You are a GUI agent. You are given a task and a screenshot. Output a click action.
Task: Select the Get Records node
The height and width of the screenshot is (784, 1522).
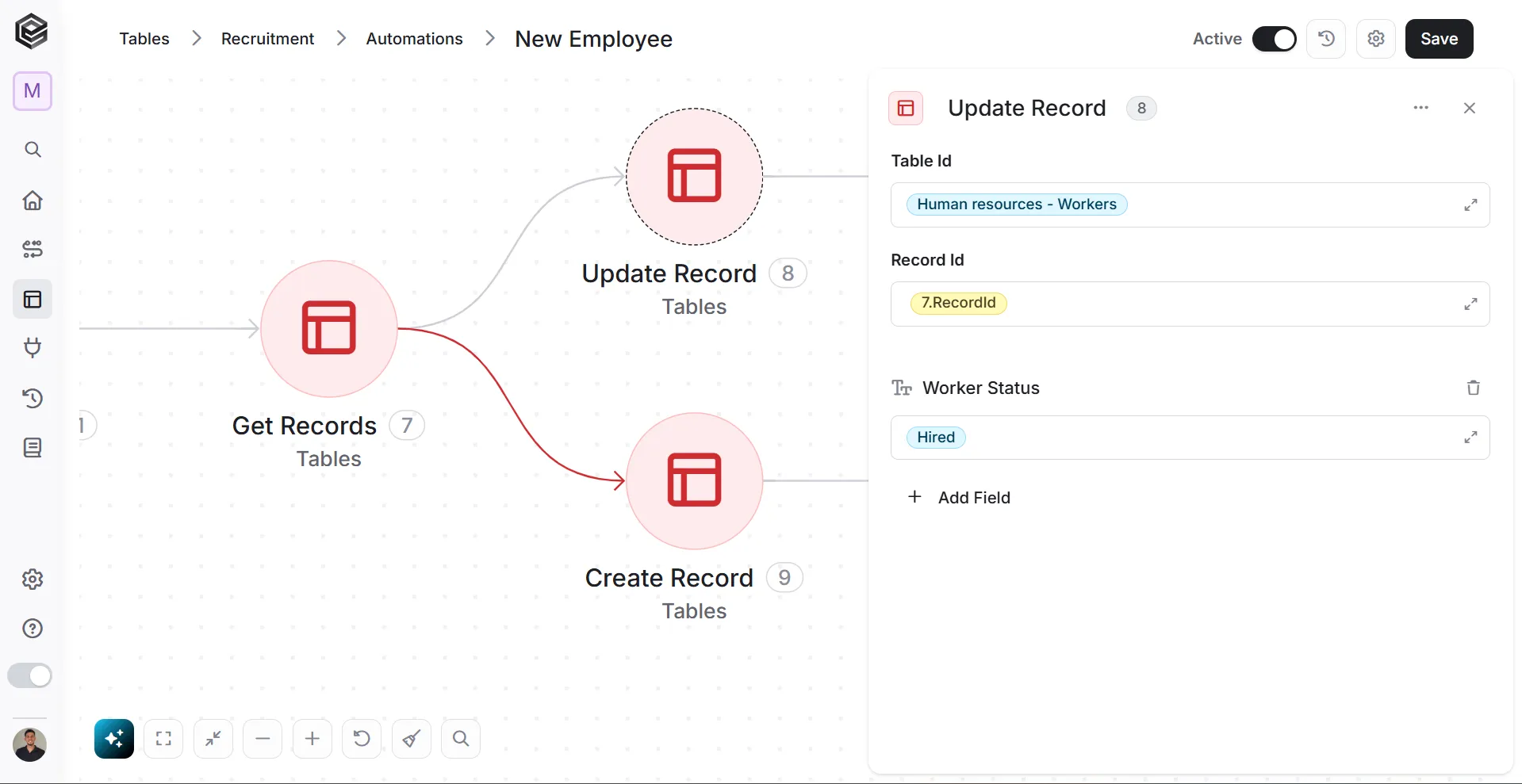point(329,329)
